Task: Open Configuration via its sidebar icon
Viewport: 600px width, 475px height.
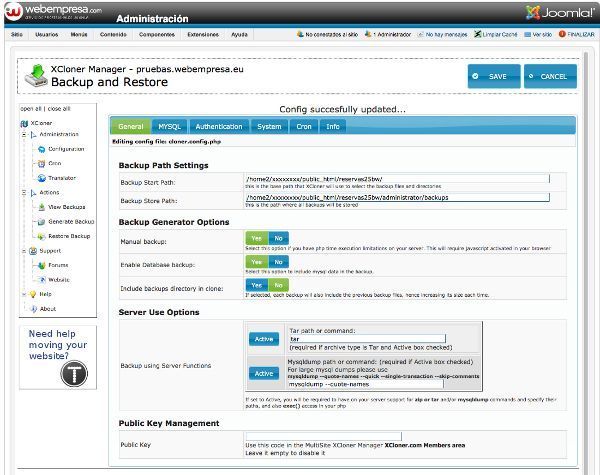Action: pyautogui.click(x=41, y=149)
